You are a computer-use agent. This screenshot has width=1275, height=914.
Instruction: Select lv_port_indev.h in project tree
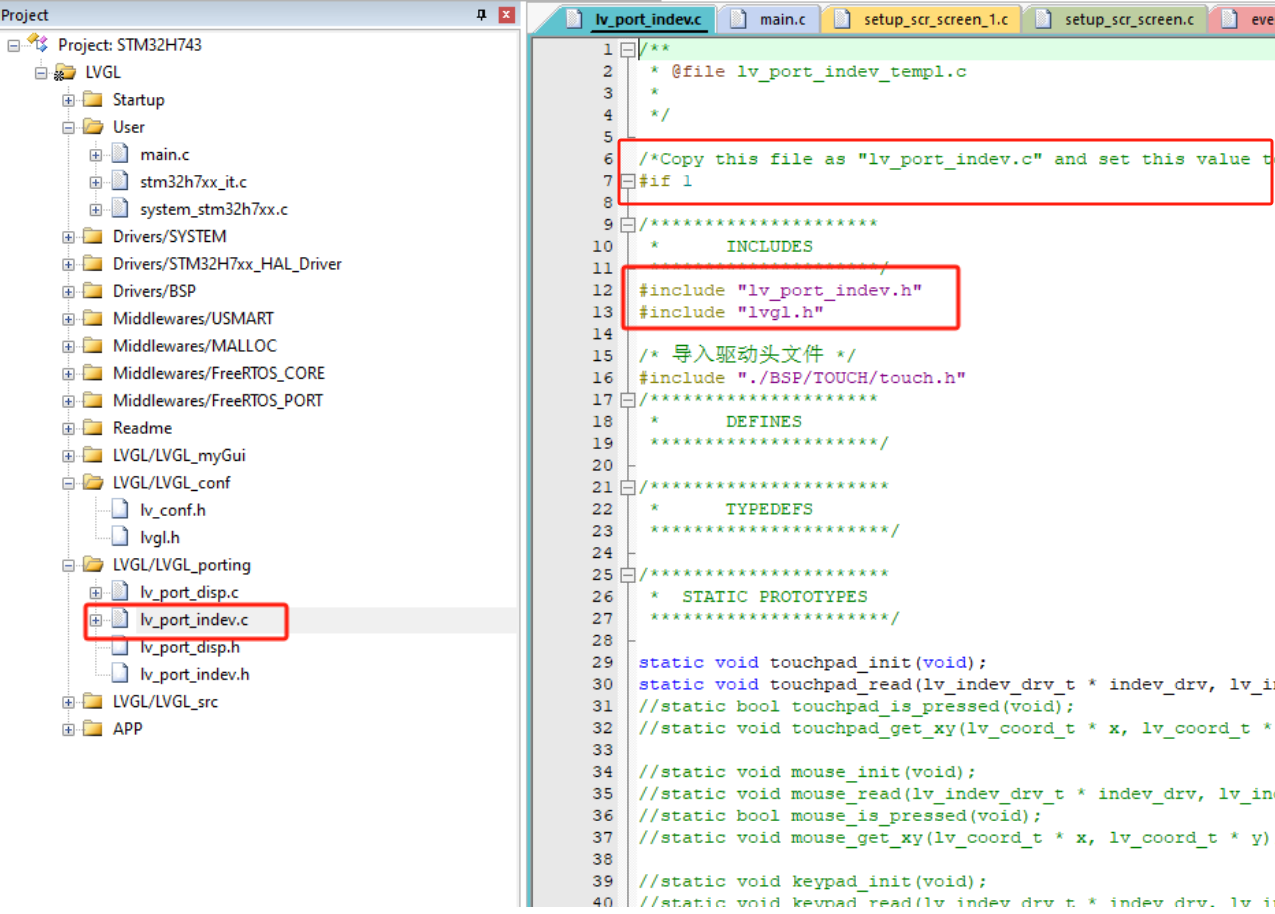point(194,674)
